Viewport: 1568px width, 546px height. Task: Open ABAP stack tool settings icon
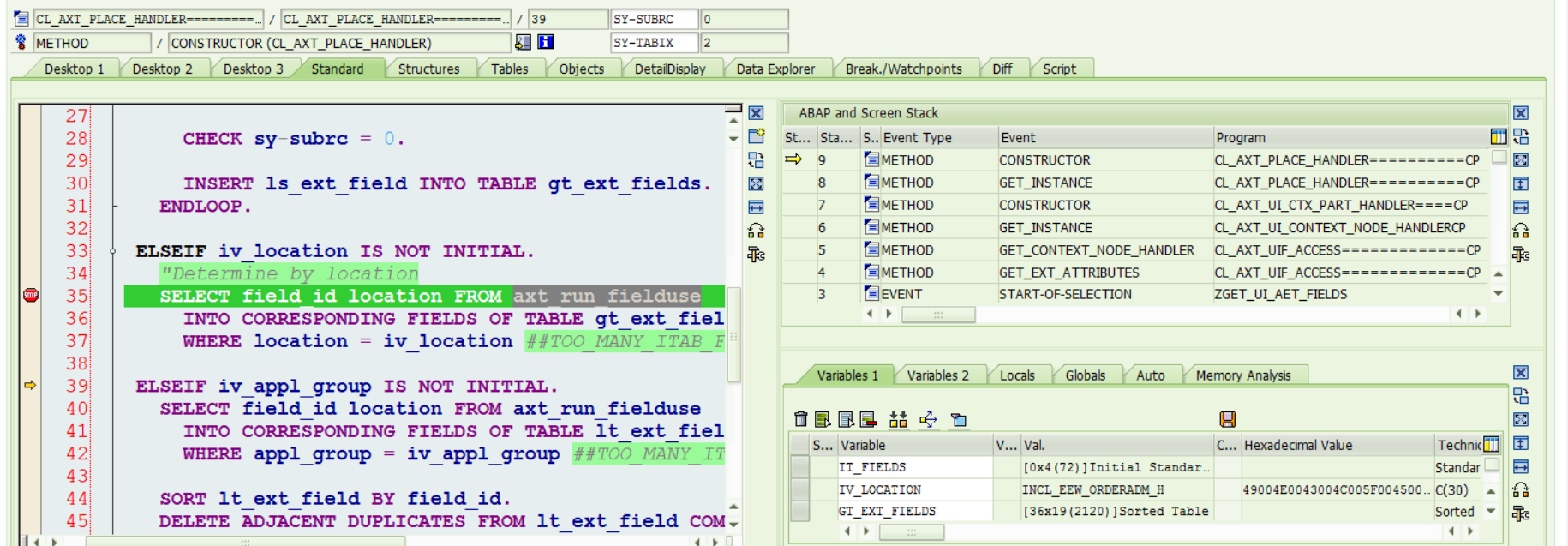(x=1520, y=254)
